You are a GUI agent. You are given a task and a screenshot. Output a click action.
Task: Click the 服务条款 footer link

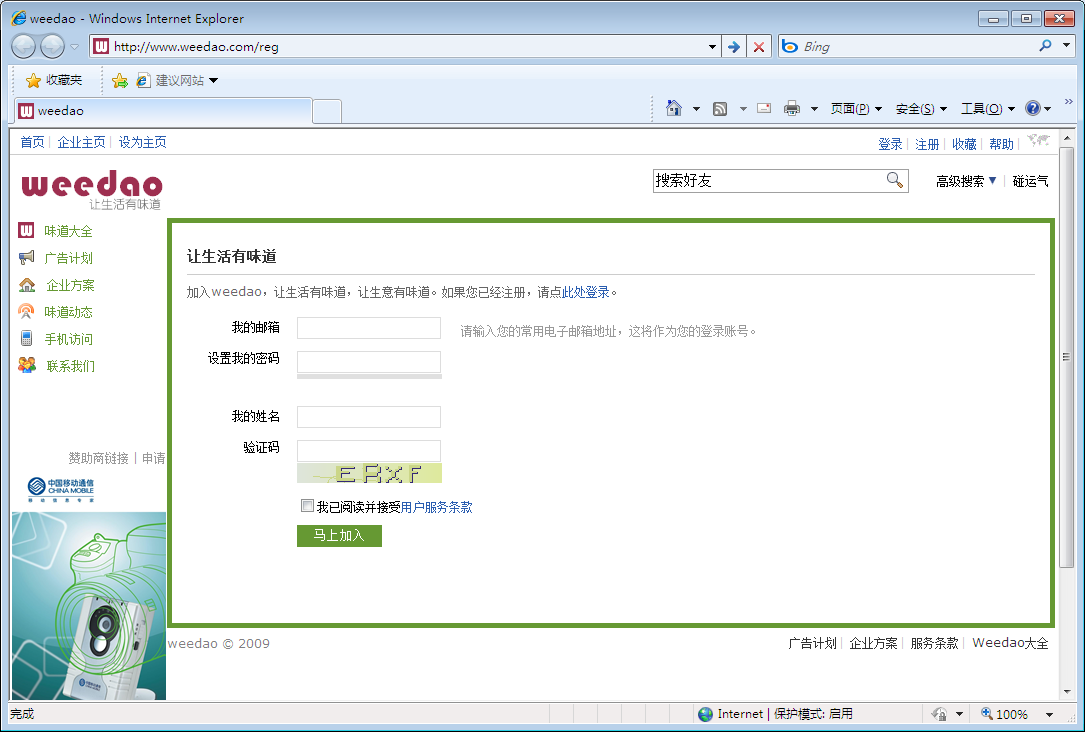click(934, 643)
